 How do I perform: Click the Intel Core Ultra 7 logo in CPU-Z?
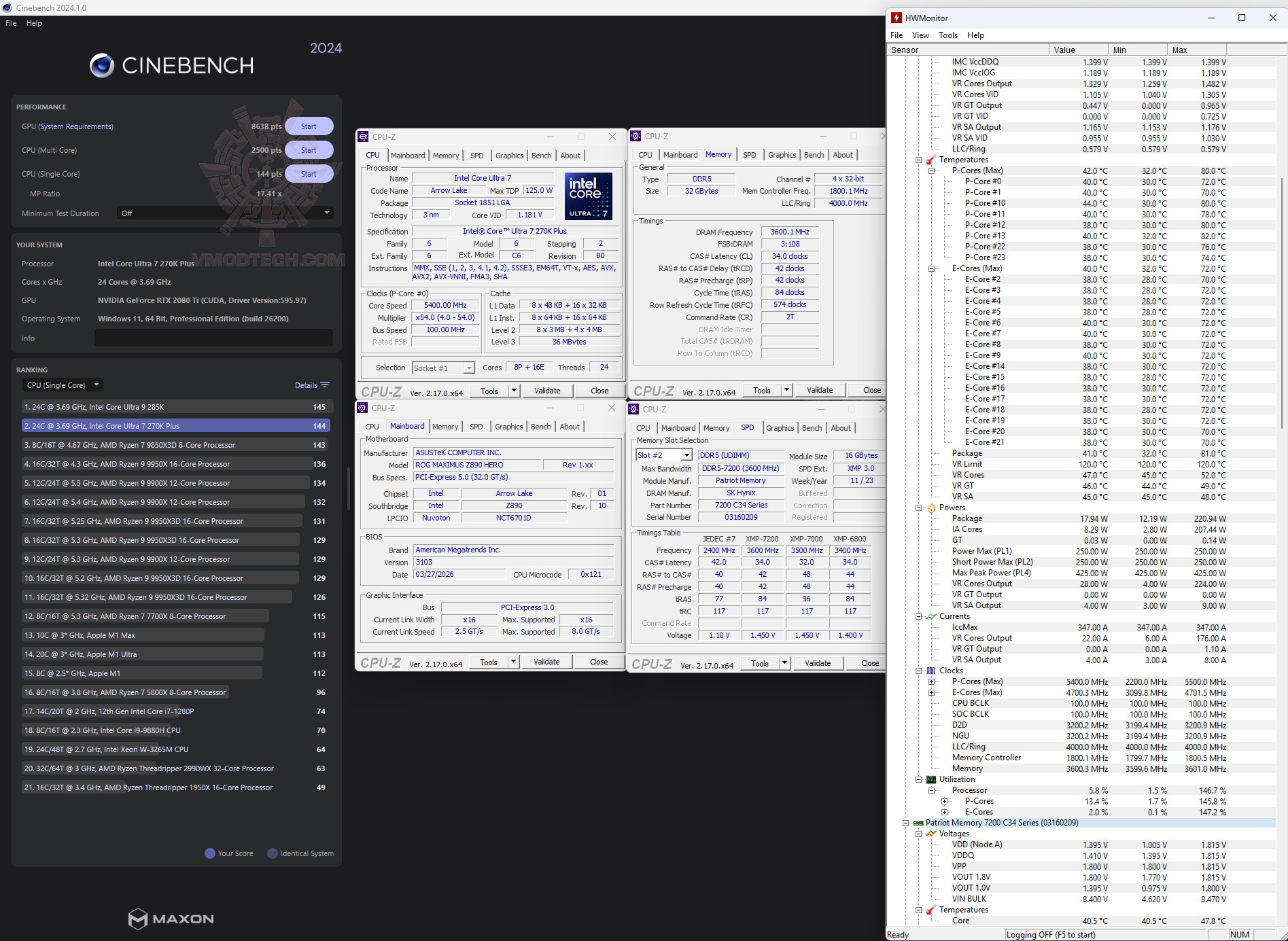(x=589, y=196)
